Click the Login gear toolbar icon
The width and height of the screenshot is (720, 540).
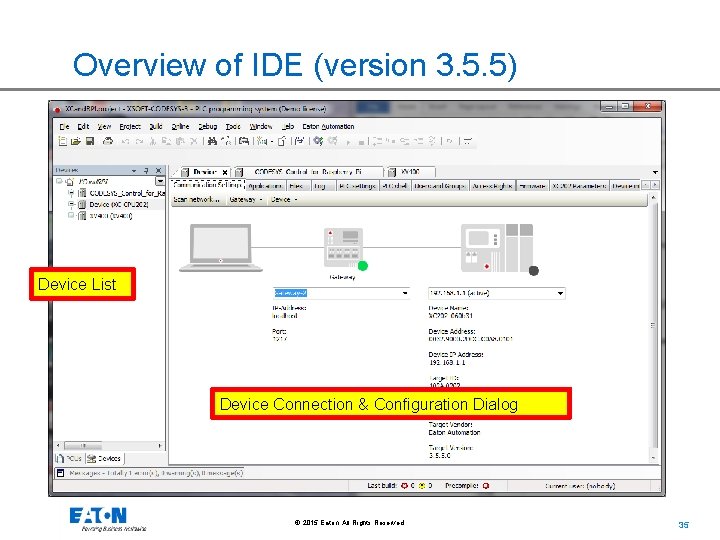(x=318, y=141)
